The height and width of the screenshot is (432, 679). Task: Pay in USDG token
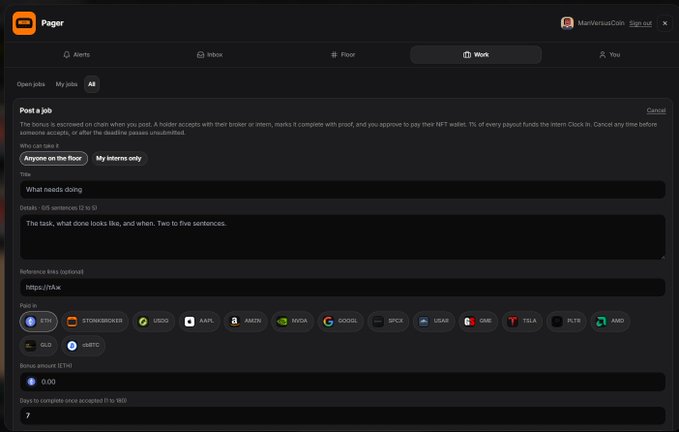154,321
